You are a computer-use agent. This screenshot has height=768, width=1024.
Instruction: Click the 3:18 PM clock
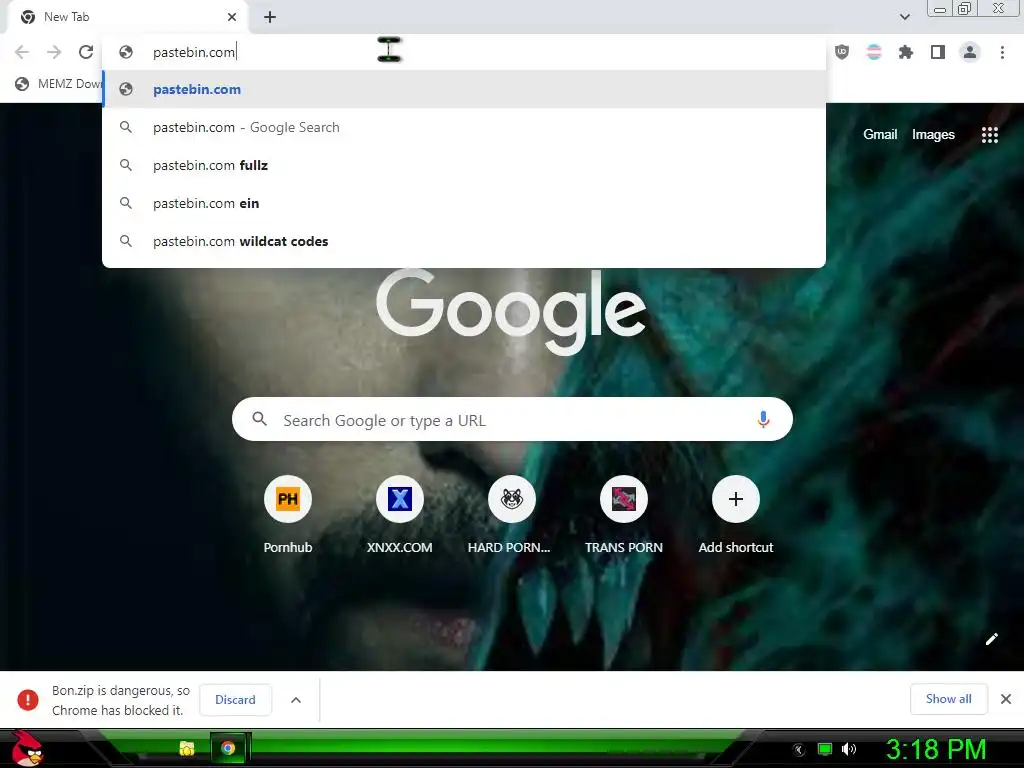(x=936, y=749)
